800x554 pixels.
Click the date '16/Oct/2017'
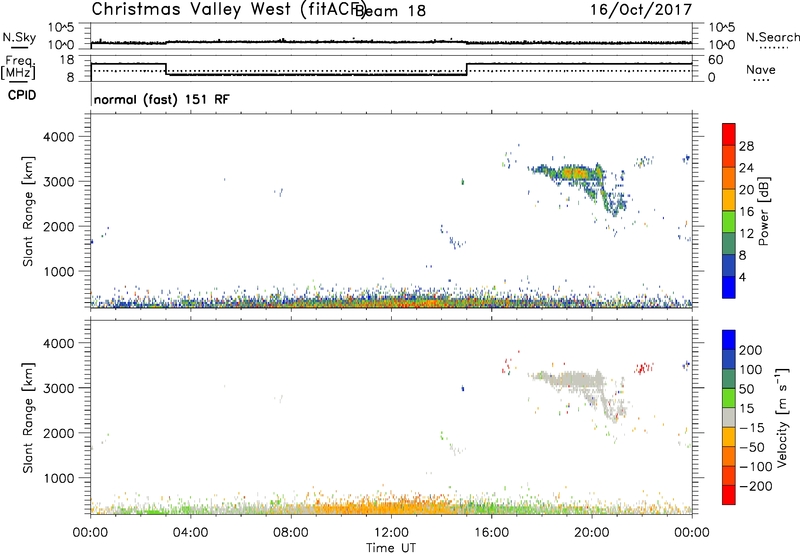point(641,10)
